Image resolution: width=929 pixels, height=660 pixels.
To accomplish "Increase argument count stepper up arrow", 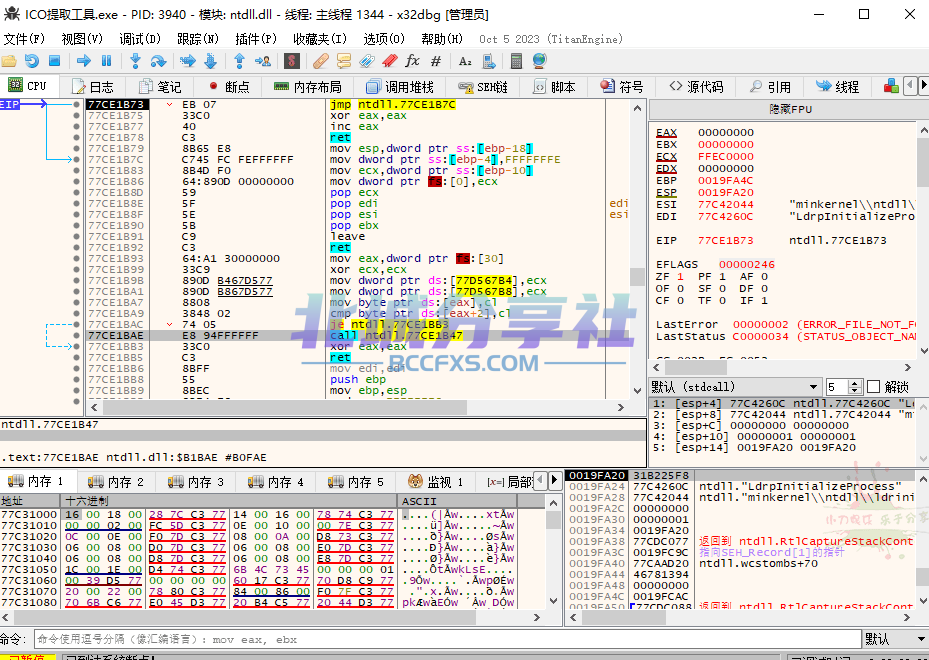I will (x=854, y=383).
